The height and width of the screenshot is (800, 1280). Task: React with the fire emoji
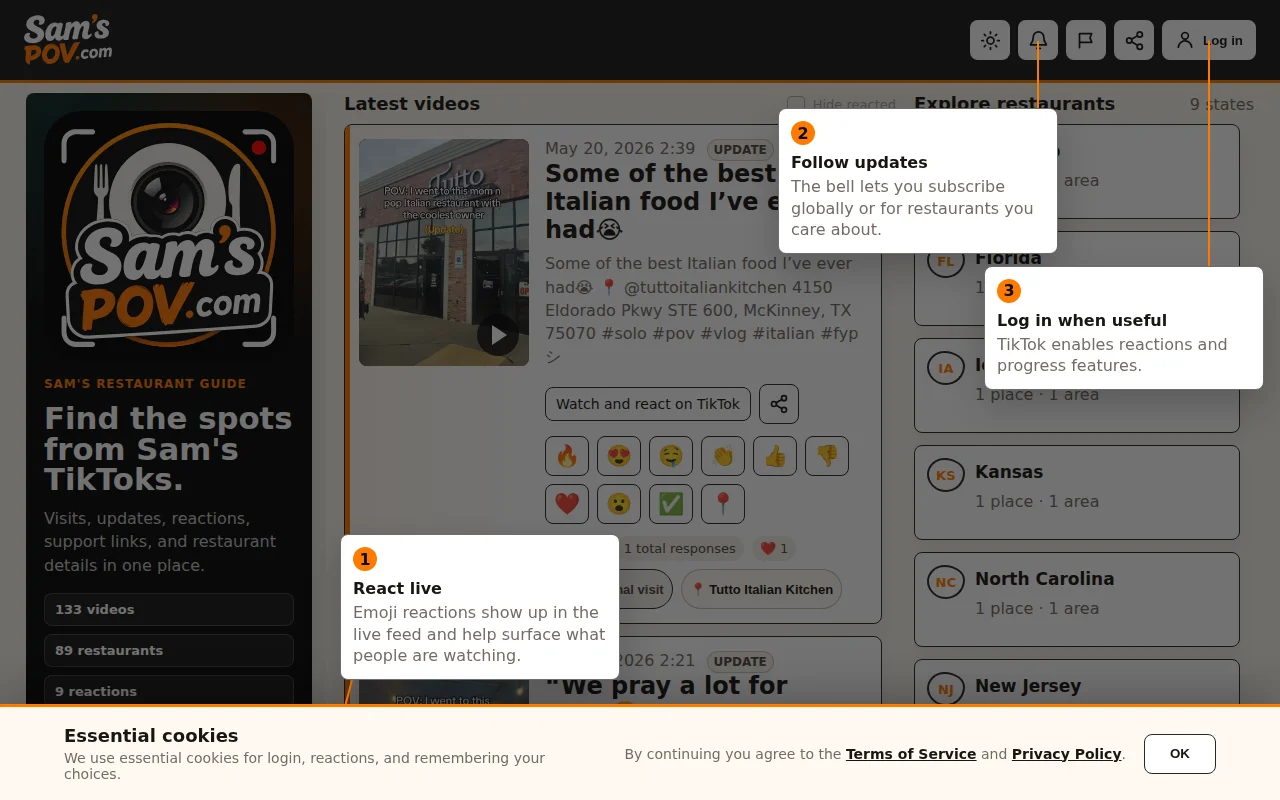[x=567, y=456]
